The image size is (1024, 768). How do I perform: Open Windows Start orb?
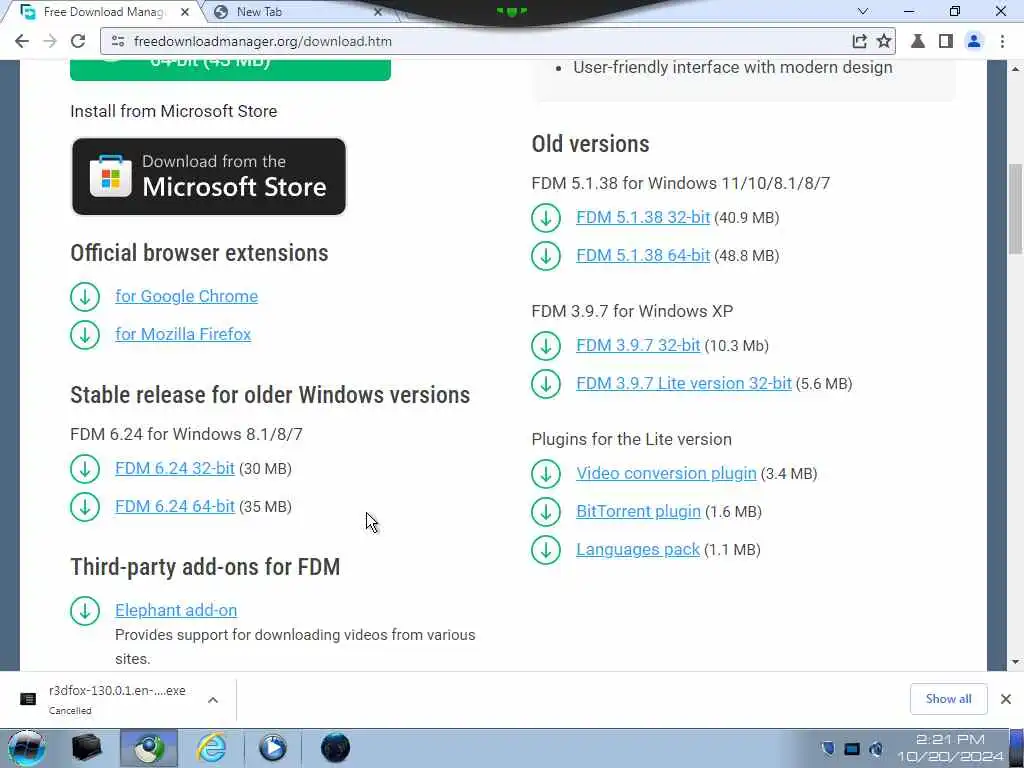[x=26, y=748]
